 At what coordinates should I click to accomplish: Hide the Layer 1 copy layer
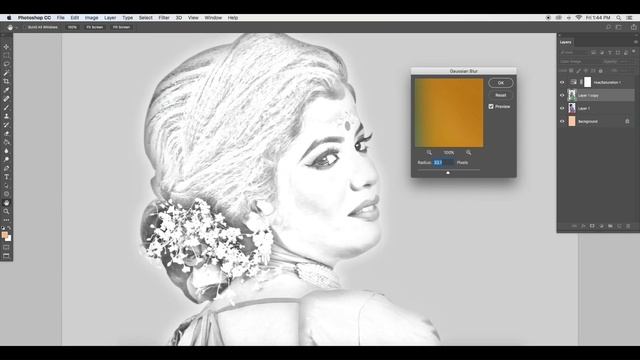(562, 96)
